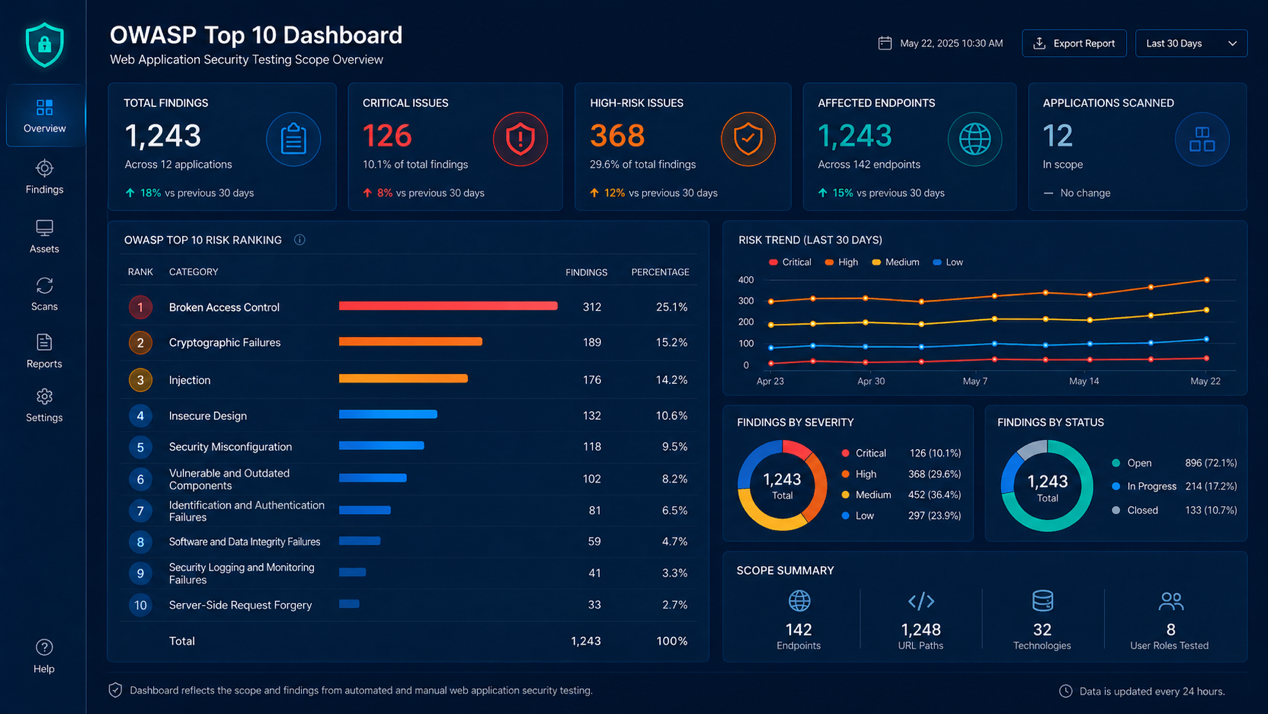The width and height of the screenshot is (1268, 714).
Task: Click the Endpoints globe icon in Scope Summary
Action: point(799,601)
